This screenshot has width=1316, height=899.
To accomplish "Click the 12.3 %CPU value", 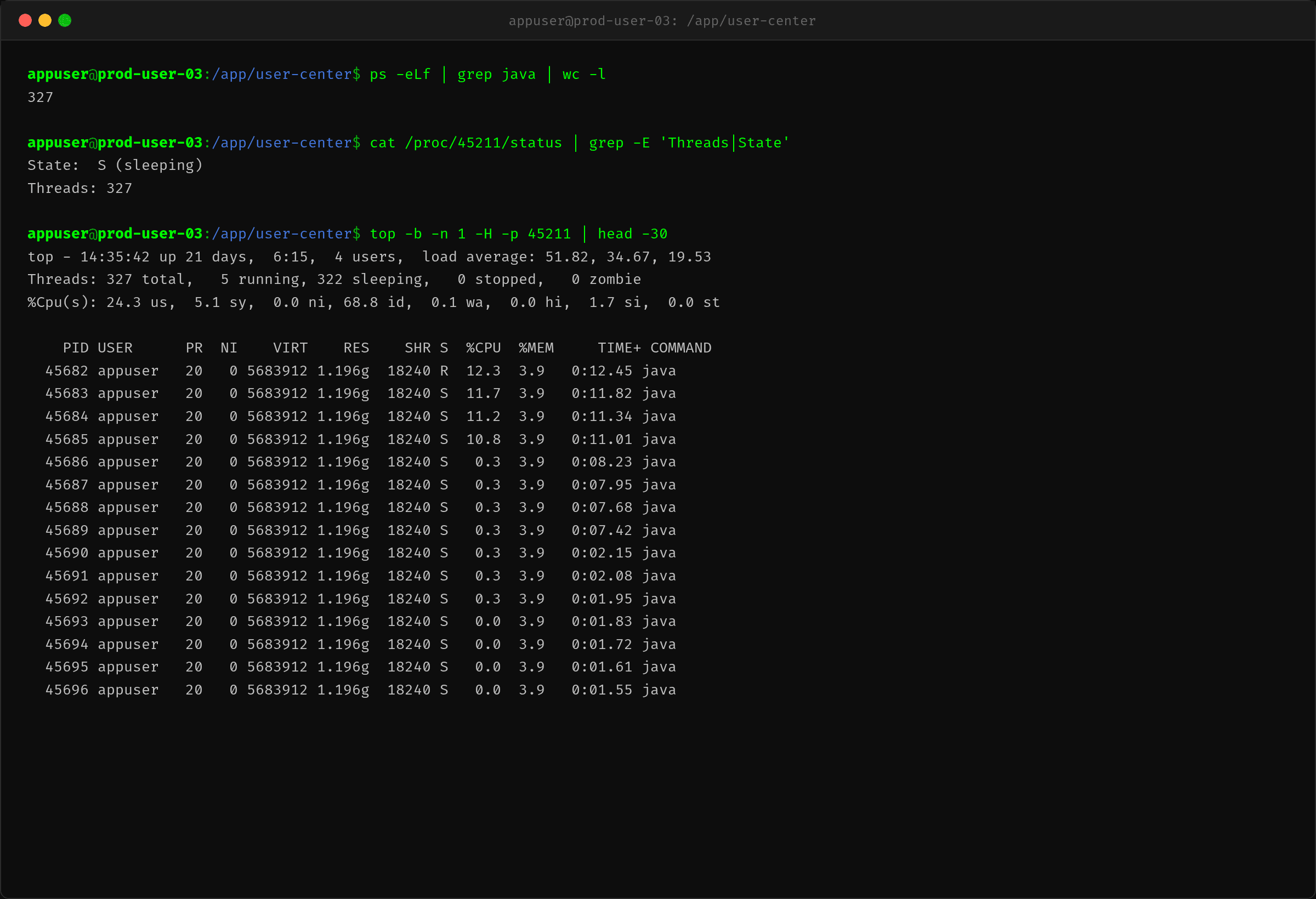I will click(x=483, y=371).
